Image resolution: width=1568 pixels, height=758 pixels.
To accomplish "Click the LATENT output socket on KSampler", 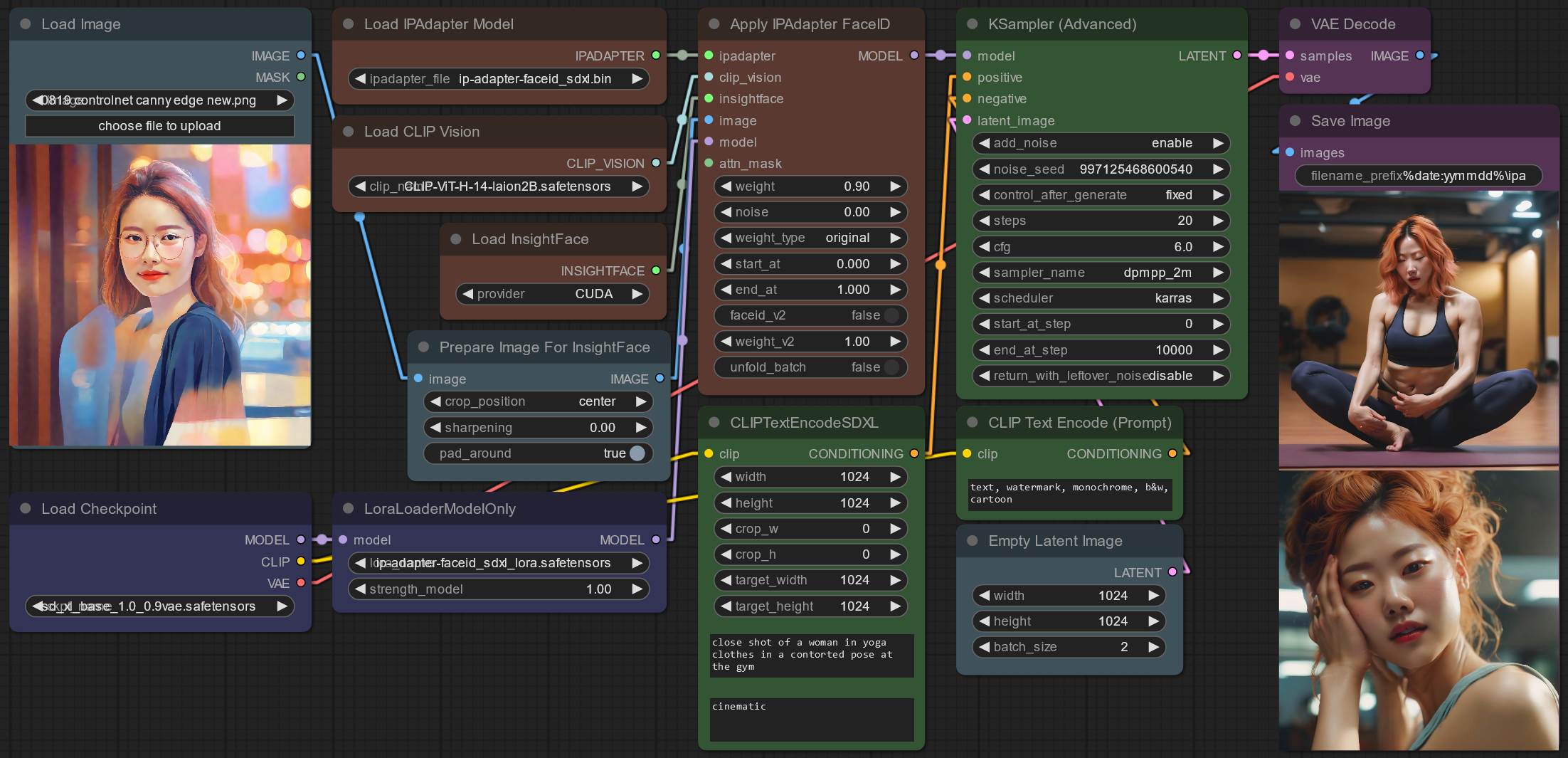I will pos(1237,56).
